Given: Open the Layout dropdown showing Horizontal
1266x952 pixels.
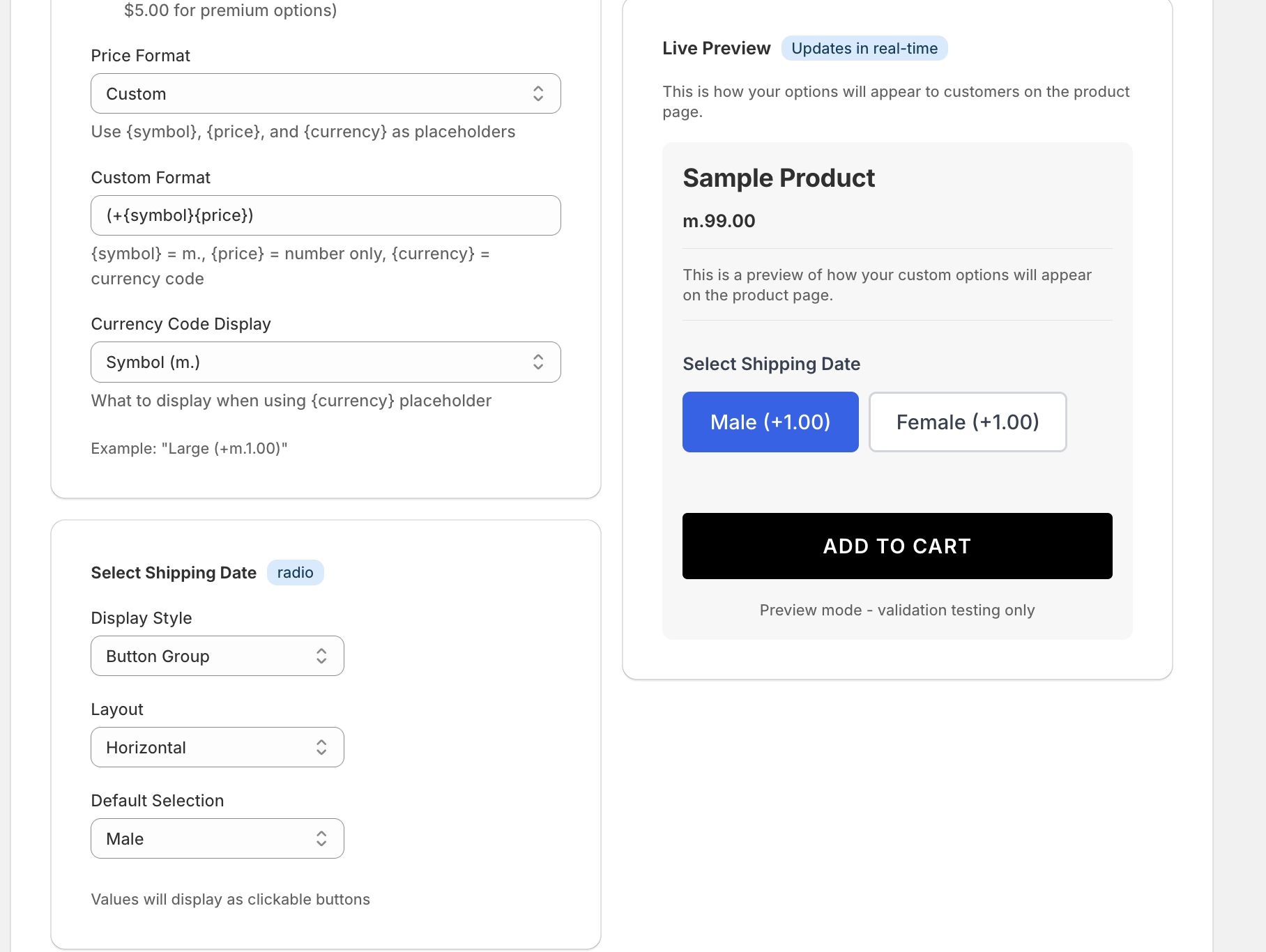Looking at the screenshot, I should coord(217,747).
